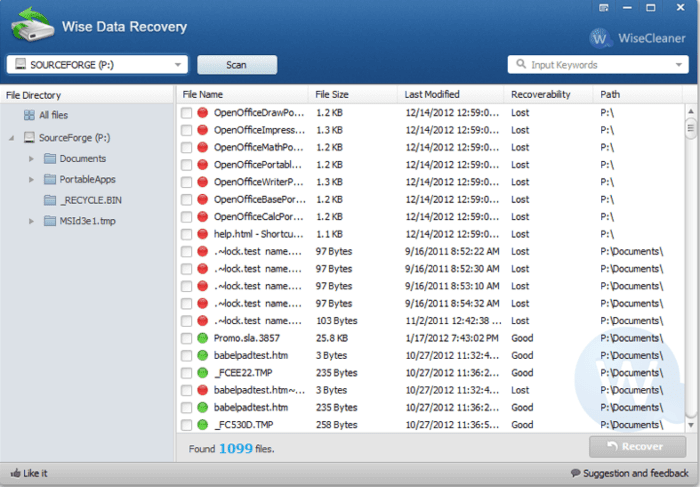
Task: Click the Documents folder icon
Action: pyautogui.click(x=50, y=158)
